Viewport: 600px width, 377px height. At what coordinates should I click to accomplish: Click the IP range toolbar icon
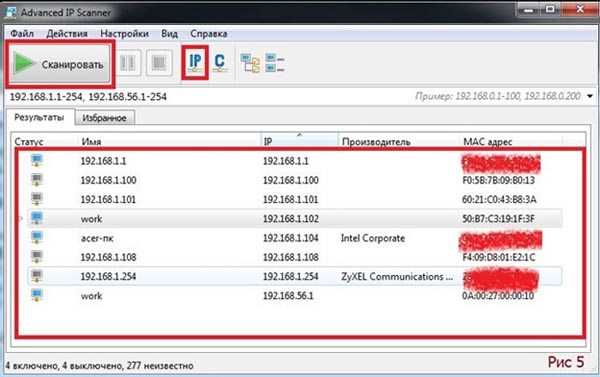click(x=195, y=63)
